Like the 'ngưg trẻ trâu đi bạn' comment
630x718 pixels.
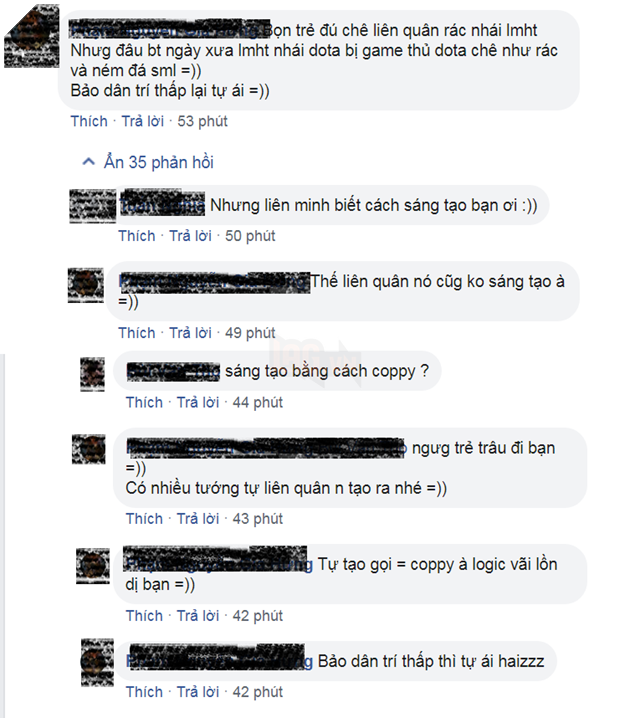click(x=144, y=519)
